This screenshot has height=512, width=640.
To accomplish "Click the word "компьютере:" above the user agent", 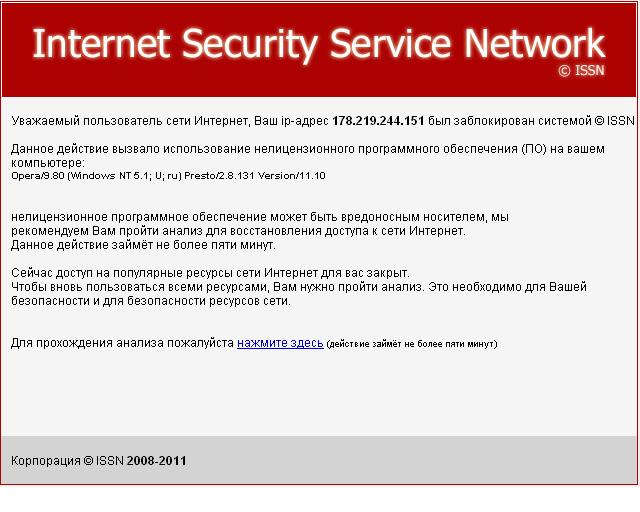I will point(47,162).
